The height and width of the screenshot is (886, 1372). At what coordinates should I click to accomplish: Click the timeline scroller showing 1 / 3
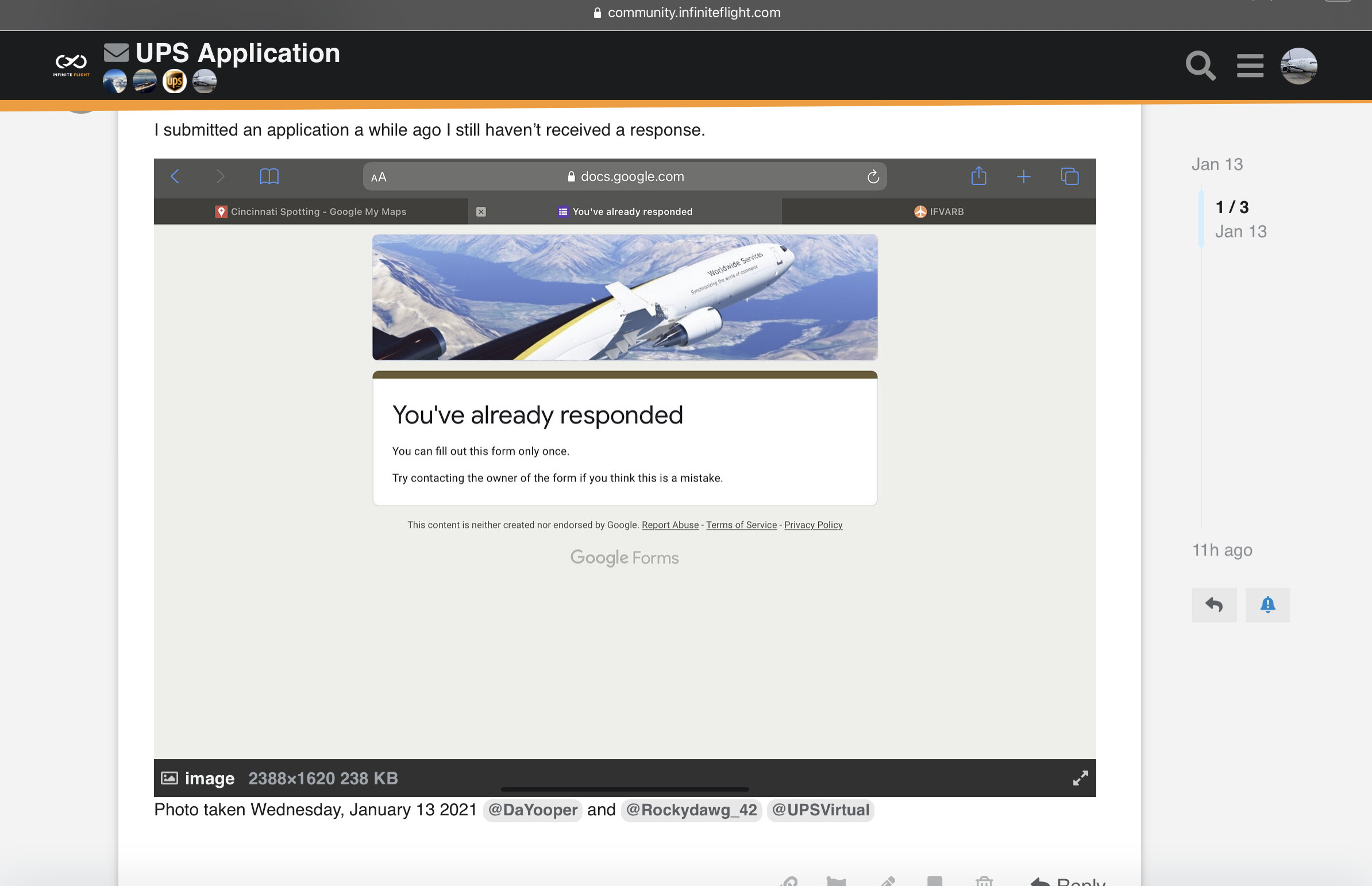[1232, 218]
